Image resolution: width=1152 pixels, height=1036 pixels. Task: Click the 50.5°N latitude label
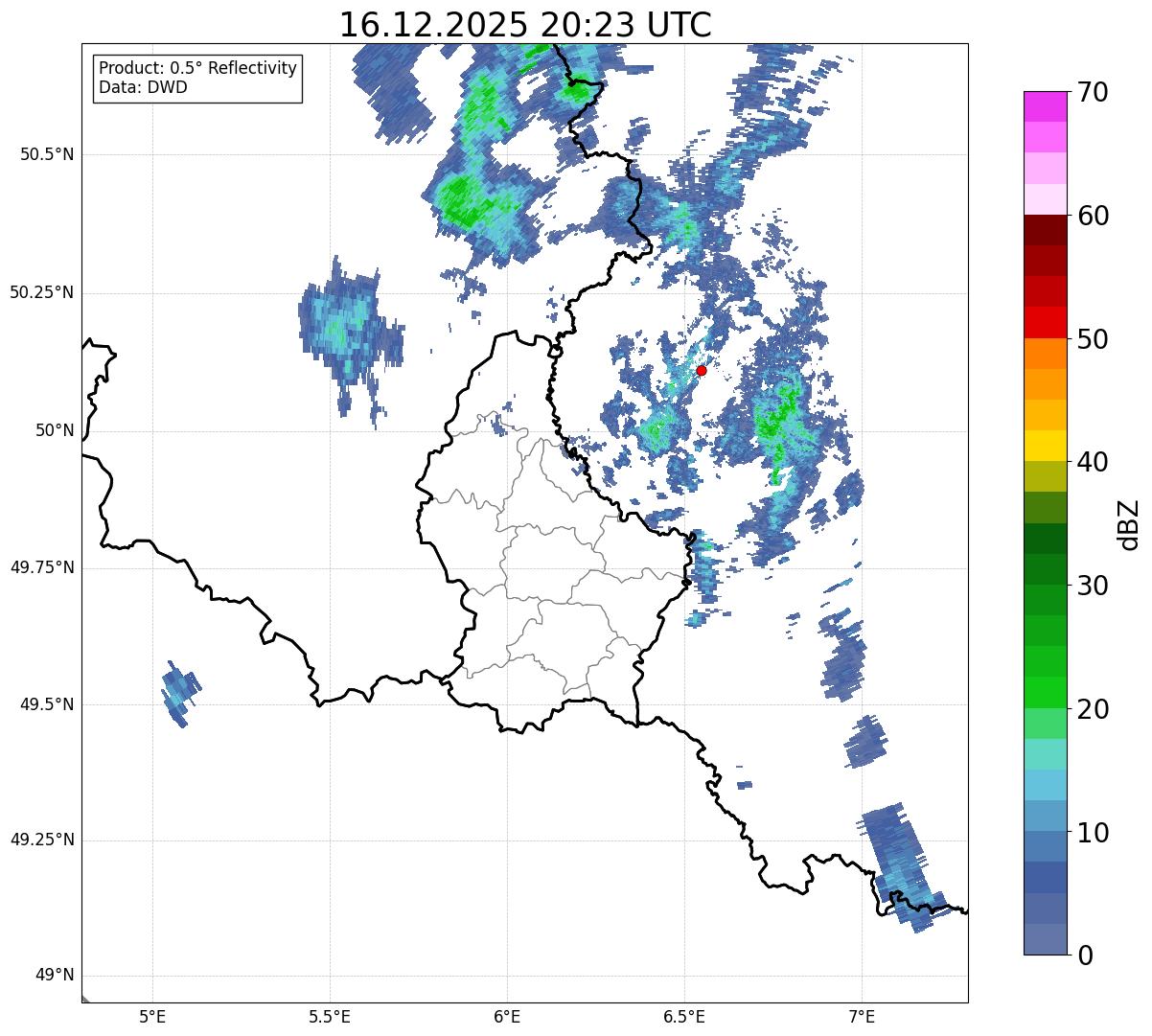[47, 155]
